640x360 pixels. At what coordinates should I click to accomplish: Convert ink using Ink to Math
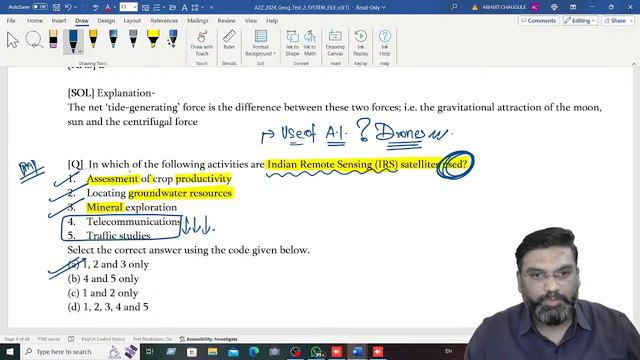click(x=310, y=43)
